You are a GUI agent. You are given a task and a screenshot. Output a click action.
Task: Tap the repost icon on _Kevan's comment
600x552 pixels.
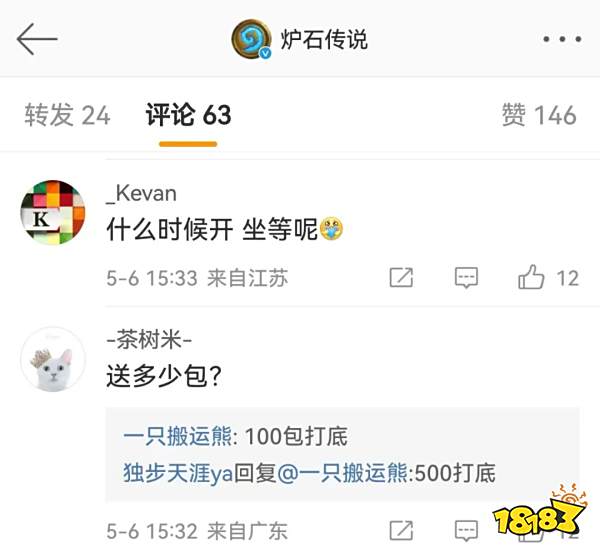click(x=401, y=277)
